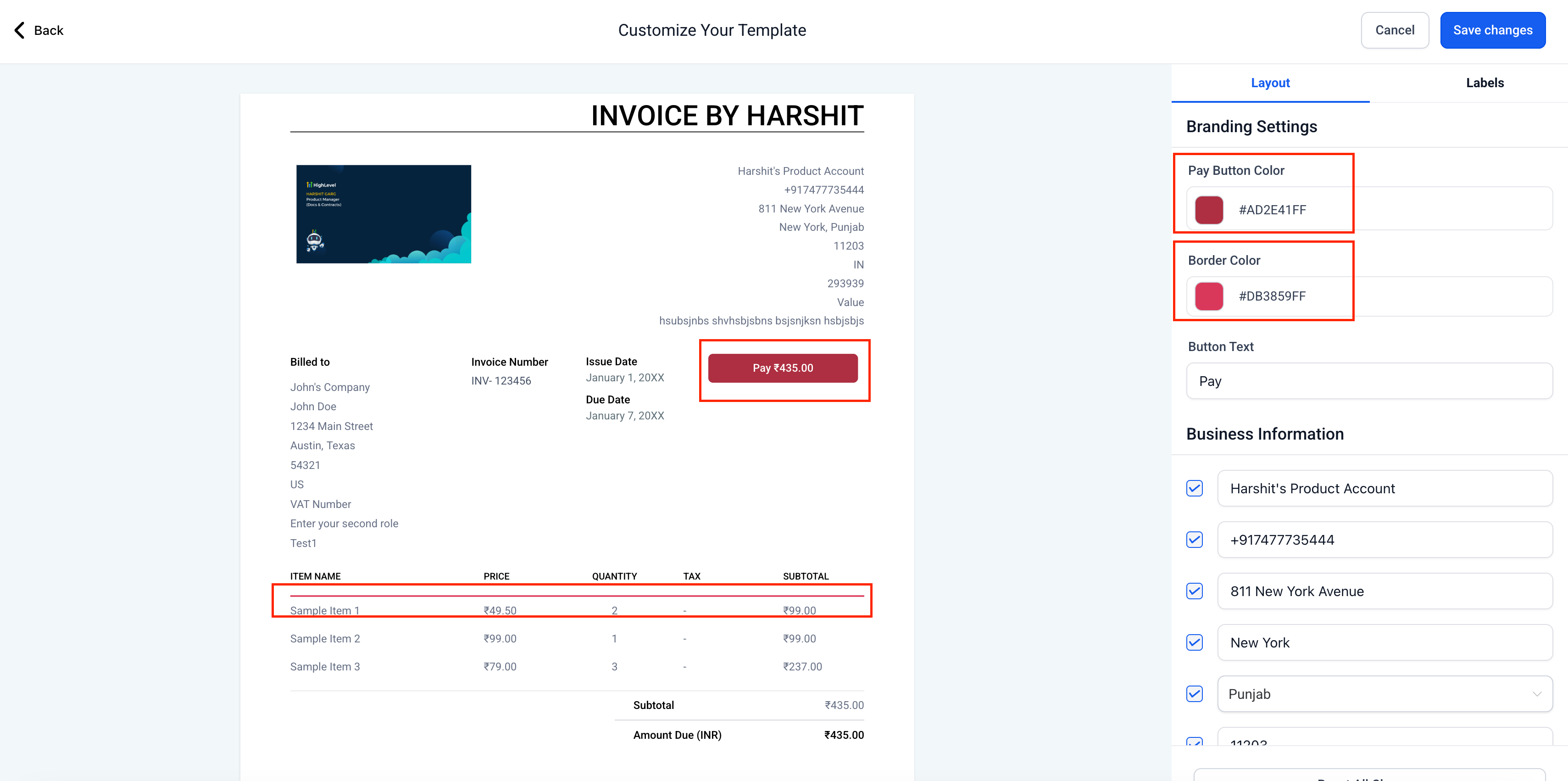This screenshot has width=1568, height=781.
Task: Open the Pay Button Color swatch
Action: [1208, 209]
